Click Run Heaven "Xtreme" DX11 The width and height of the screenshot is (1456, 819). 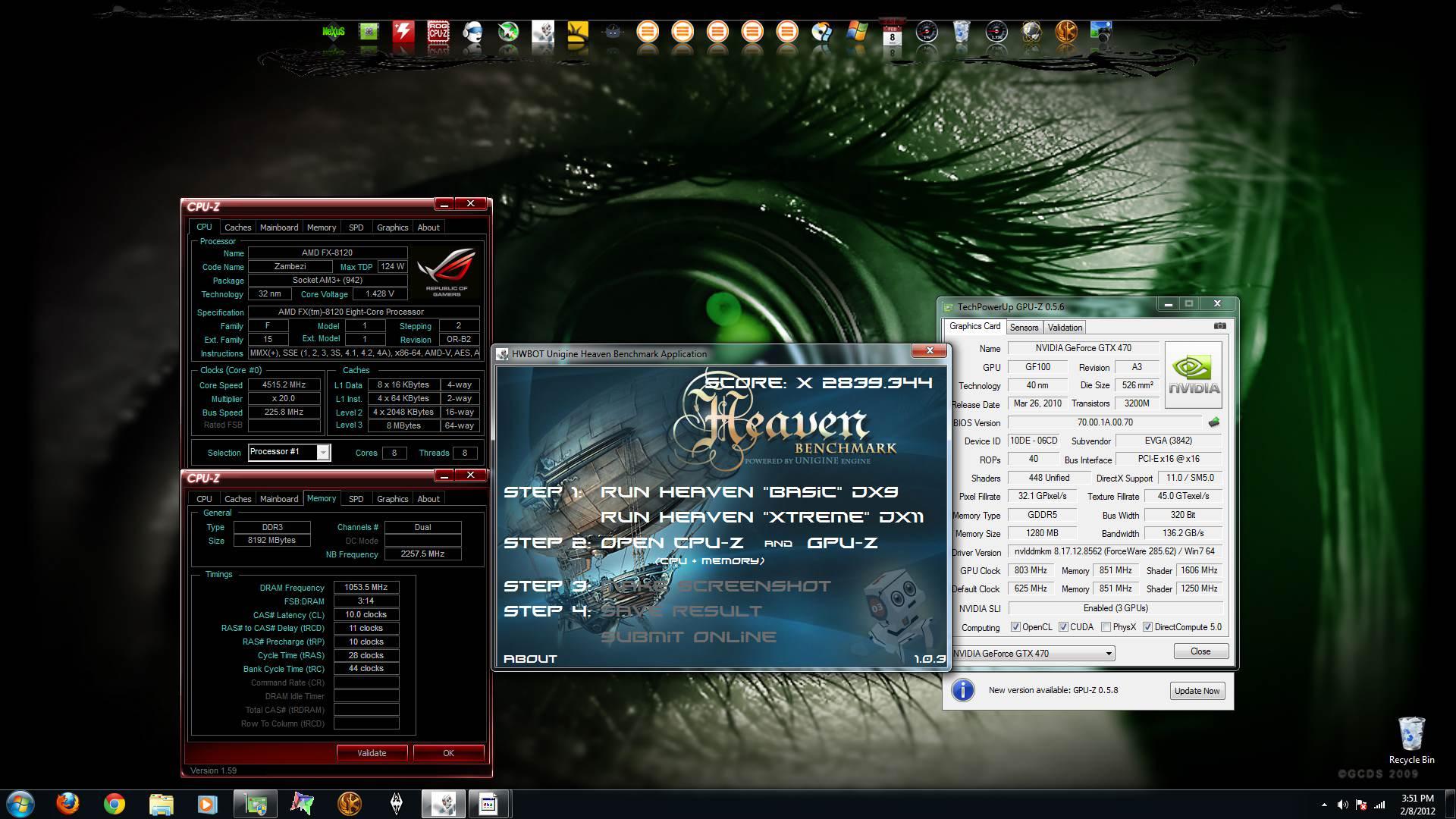coord(762,517)
